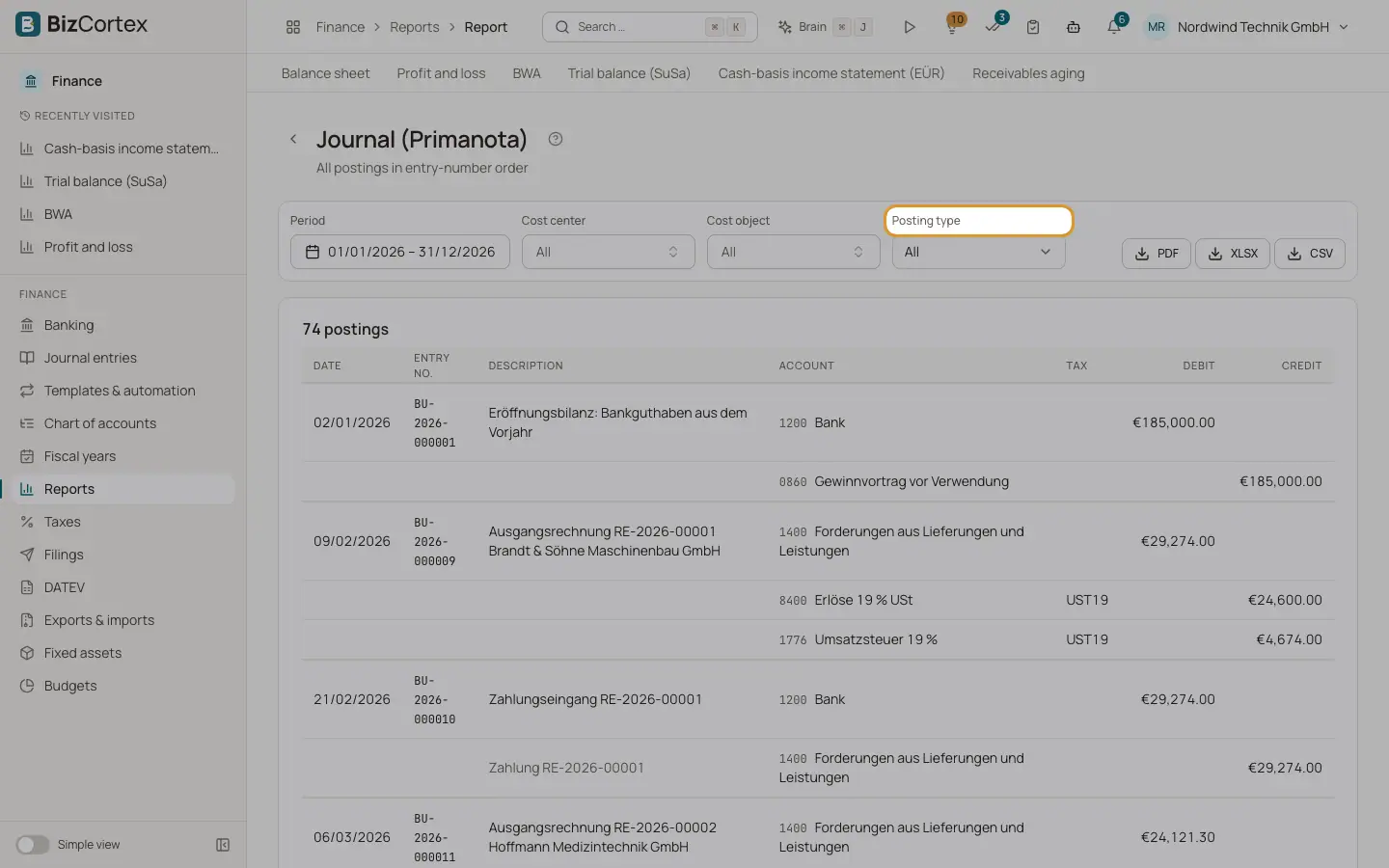Open the checkmark tasks icon with badge 3
Image resolution: width=1389 pixels, height=868 pixels.
click(x=993, y=27)
